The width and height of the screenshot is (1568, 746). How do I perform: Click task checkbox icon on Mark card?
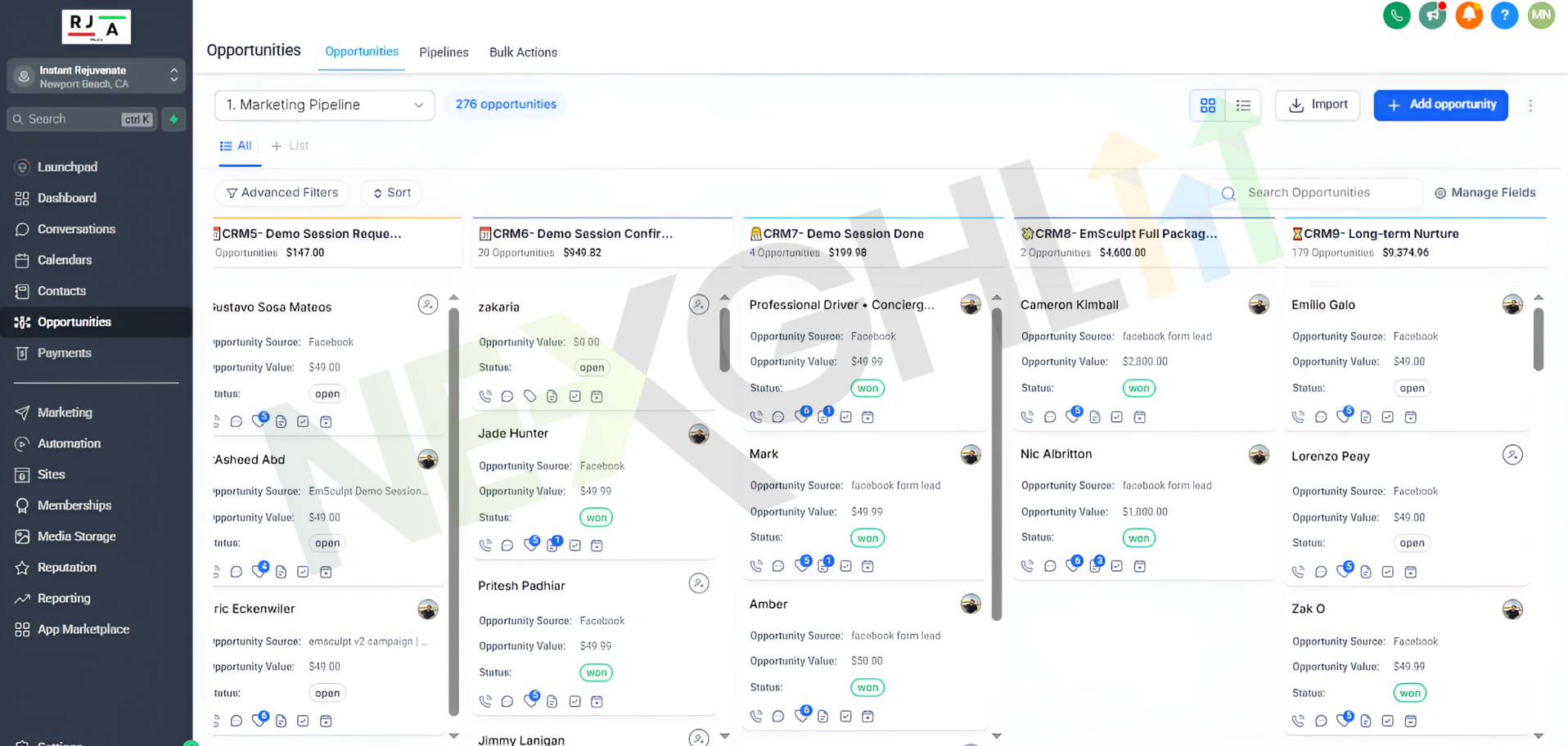[x=845, y=566]
